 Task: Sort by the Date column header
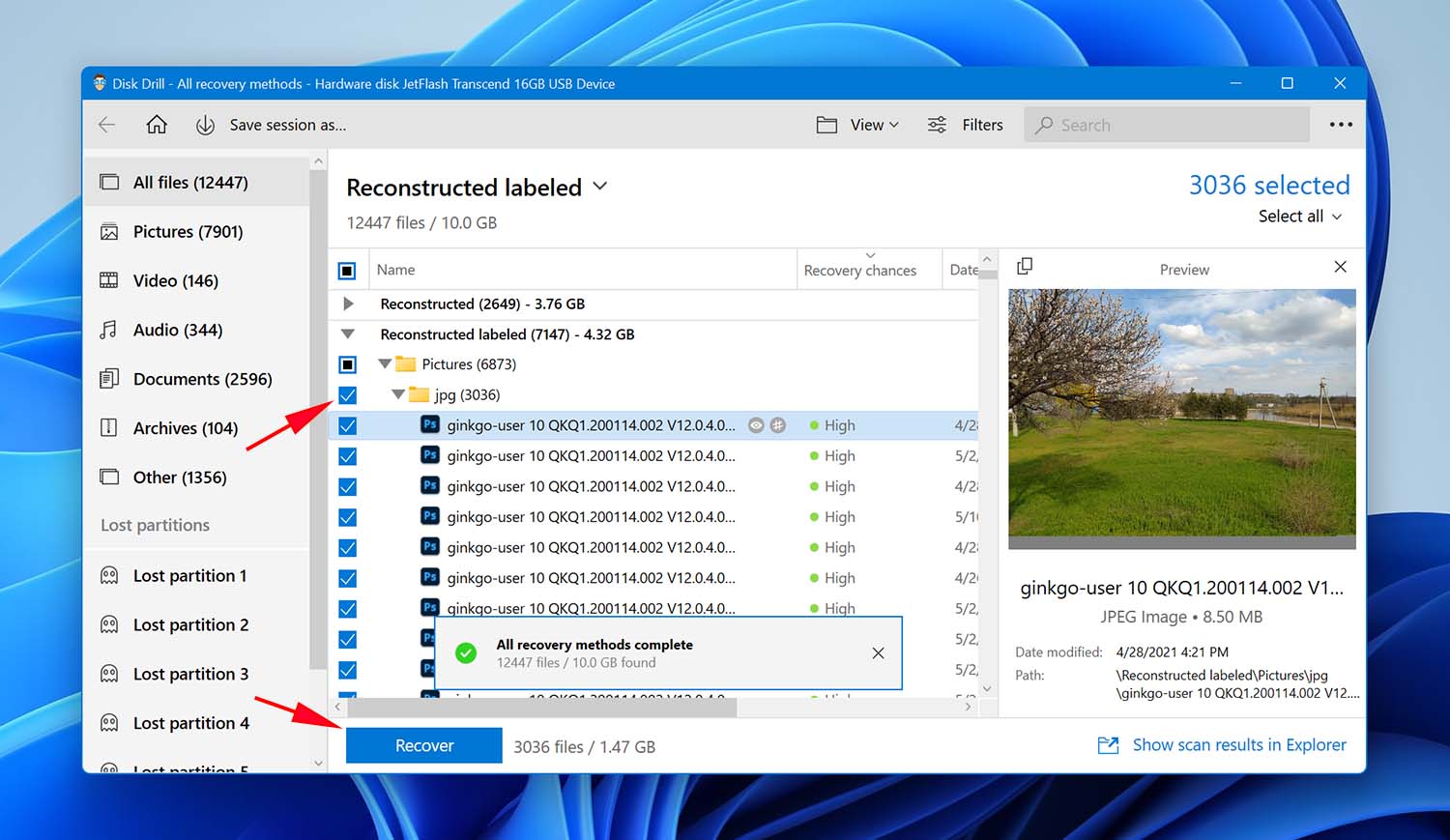[x=963, y=270]
